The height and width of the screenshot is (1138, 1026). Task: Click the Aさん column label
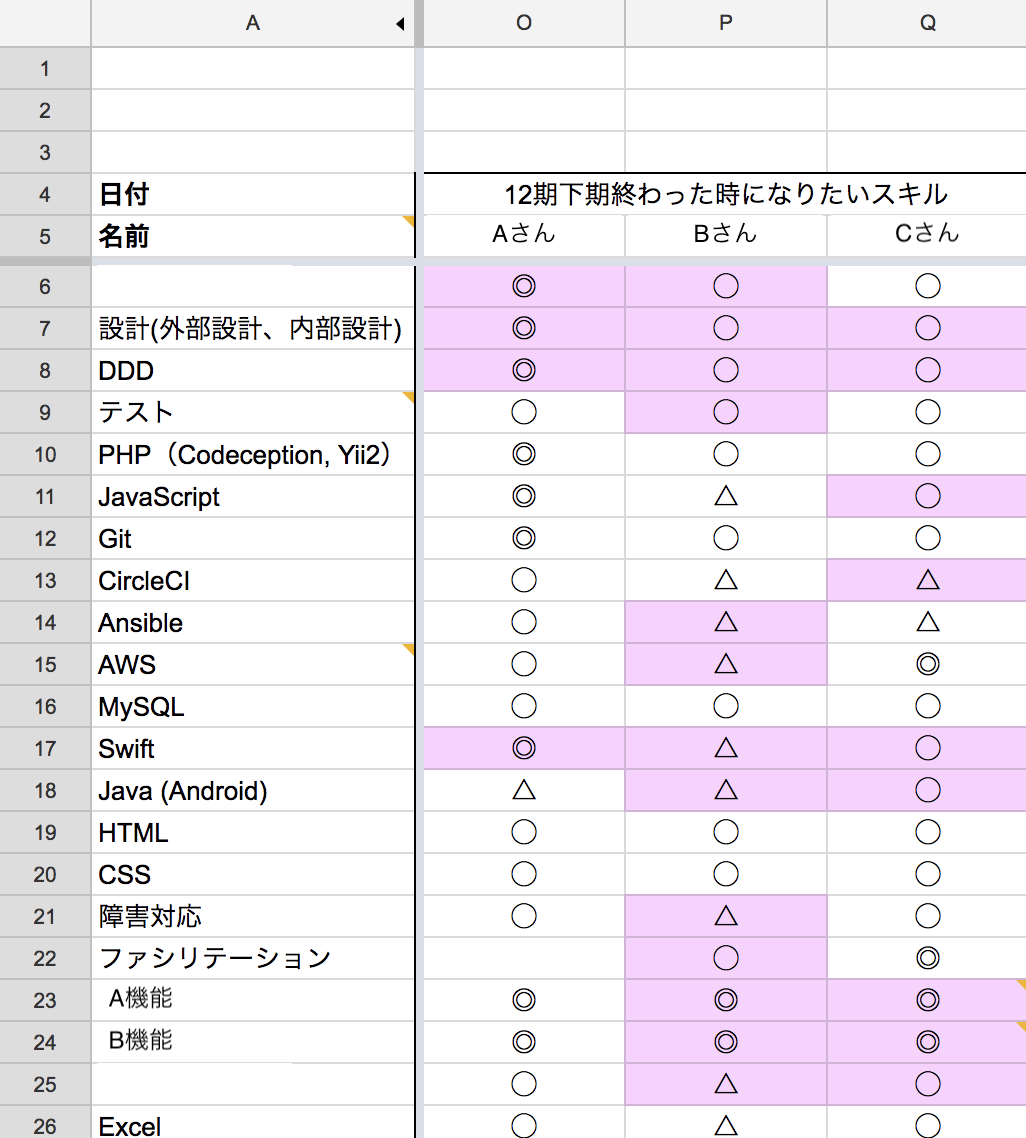pos(524,234)
